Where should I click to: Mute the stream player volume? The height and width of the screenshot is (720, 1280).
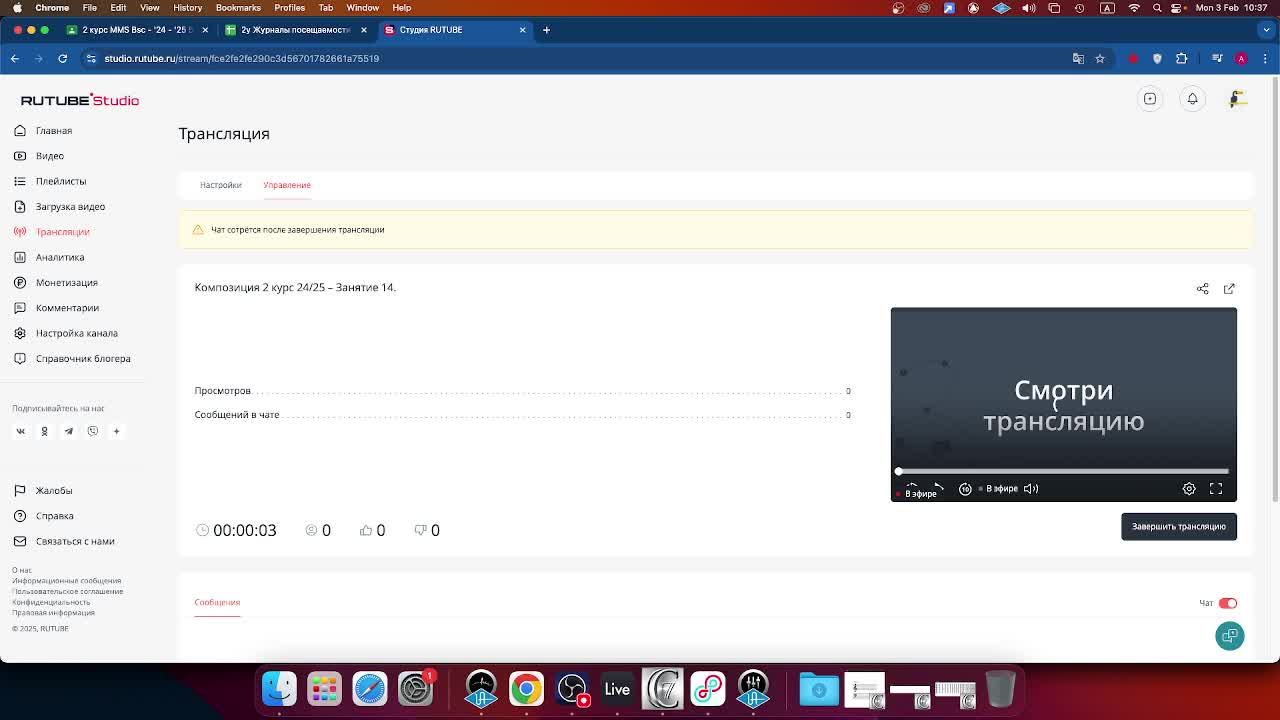(1031, 489)
